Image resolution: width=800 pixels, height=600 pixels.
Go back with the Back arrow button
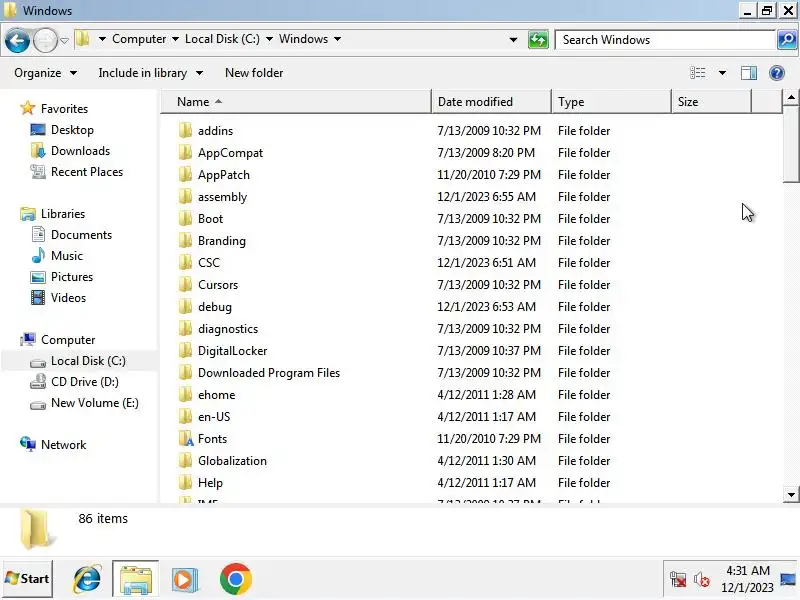[17, 40]
